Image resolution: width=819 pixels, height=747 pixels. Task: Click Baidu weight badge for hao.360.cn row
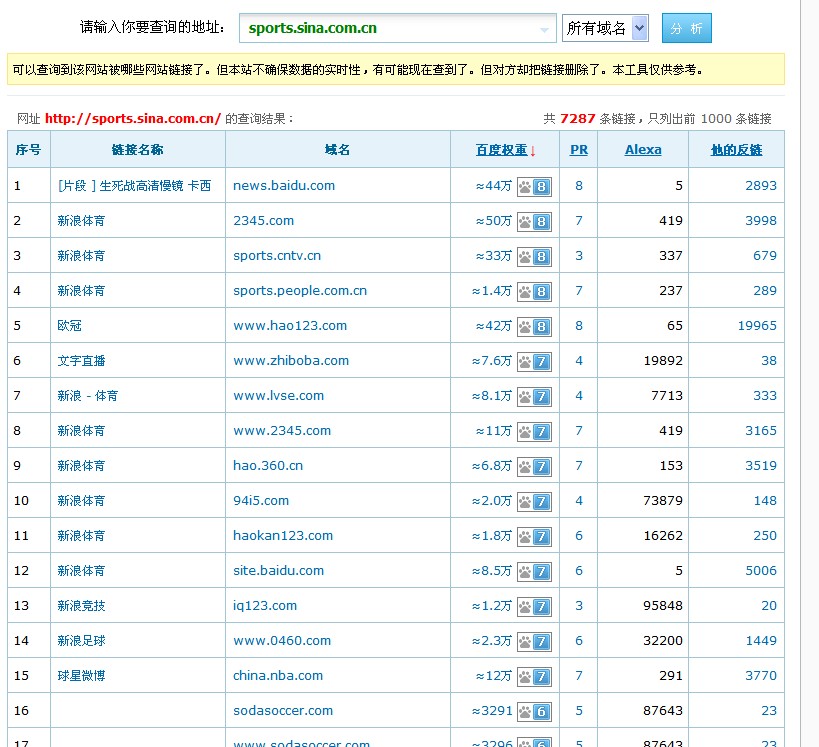pos(534,466)
